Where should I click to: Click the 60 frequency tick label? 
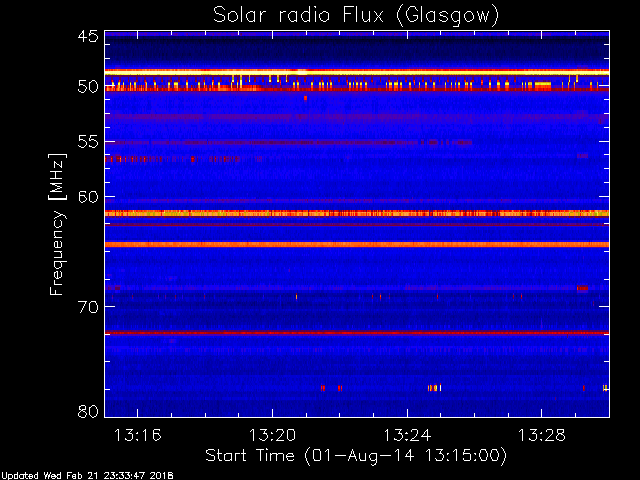pos(88,197)
